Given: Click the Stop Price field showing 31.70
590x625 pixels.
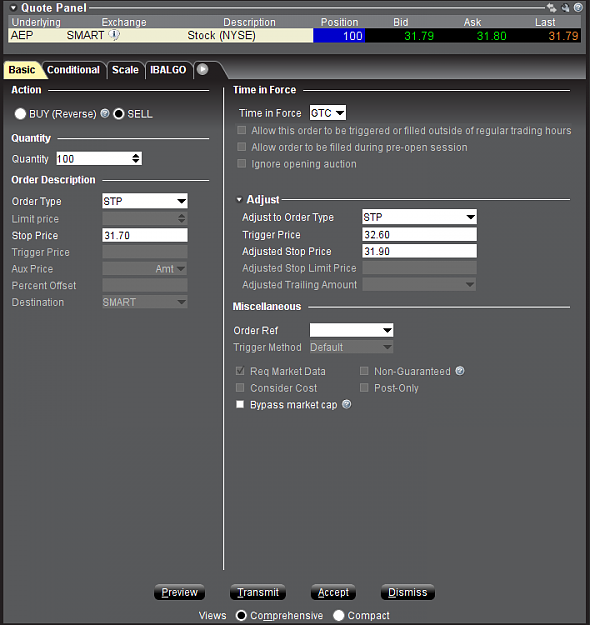Looking at the screenshot, I should [x=145, y=235].
